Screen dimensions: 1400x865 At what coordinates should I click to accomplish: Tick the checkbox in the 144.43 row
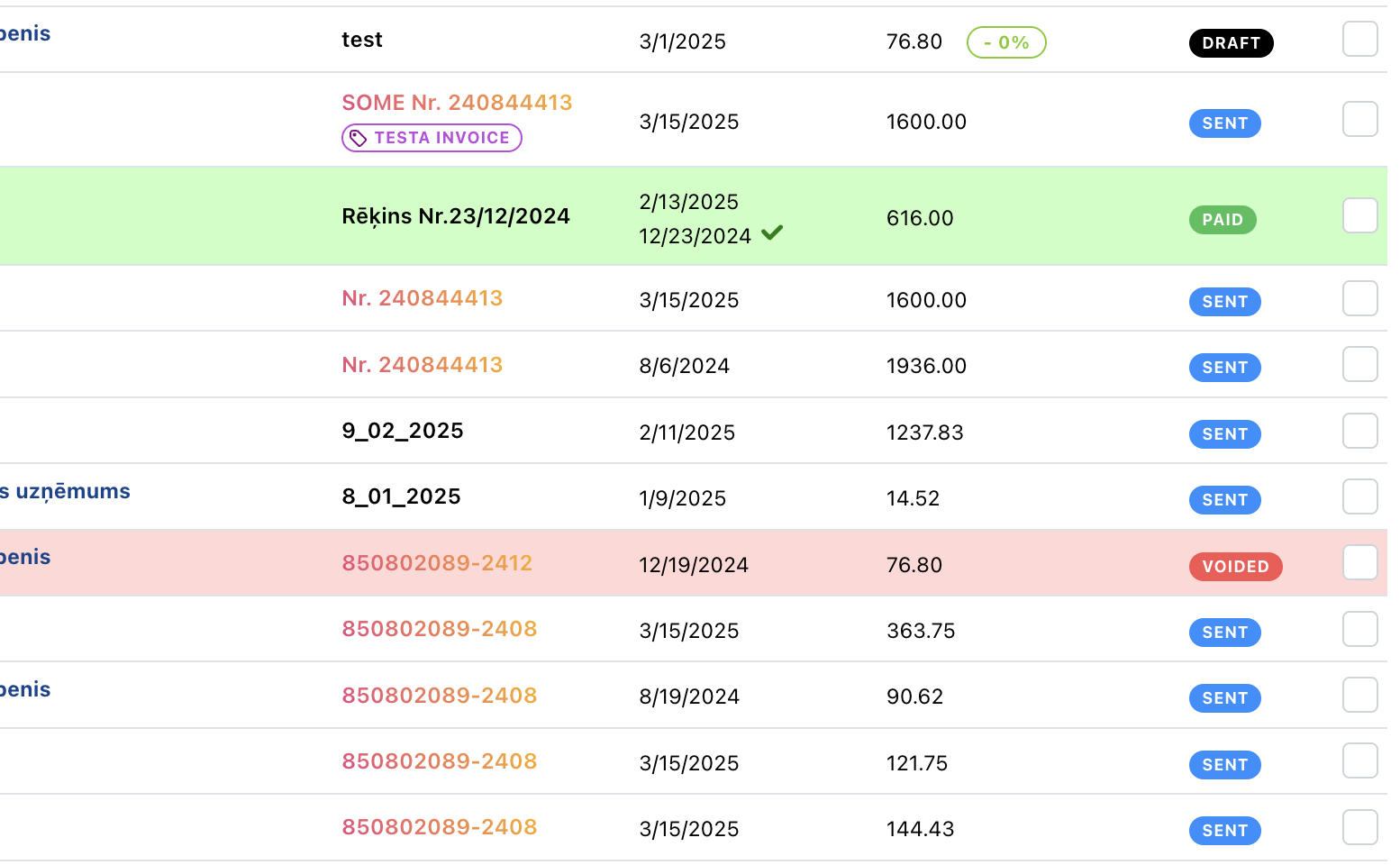click(x=1359, y=827)
